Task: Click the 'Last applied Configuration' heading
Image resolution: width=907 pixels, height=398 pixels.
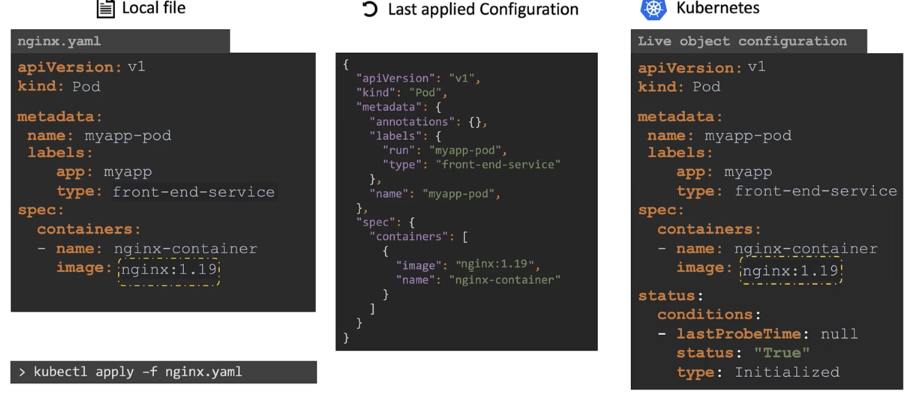Action: [483, 9]
